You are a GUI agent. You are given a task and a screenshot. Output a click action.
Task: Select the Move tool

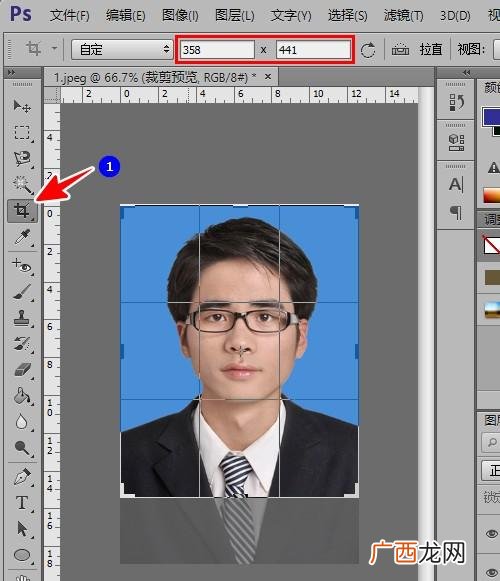click(x=22, y=107)
